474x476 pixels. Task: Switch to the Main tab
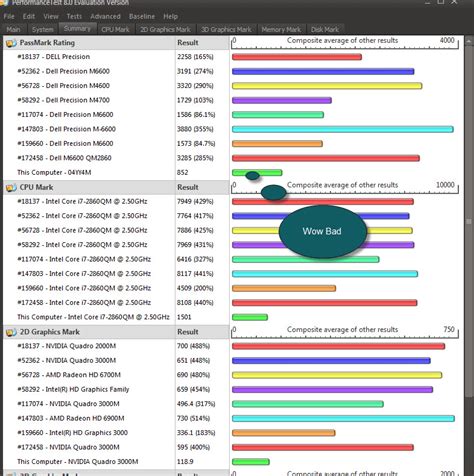pos(13,29)
